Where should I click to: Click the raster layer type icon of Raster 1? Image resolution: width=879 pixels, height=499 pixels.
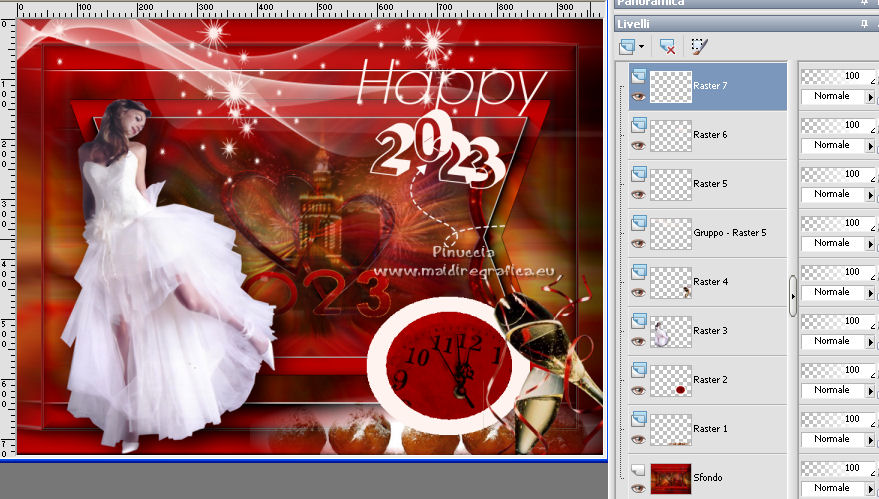tap(639, 419)
